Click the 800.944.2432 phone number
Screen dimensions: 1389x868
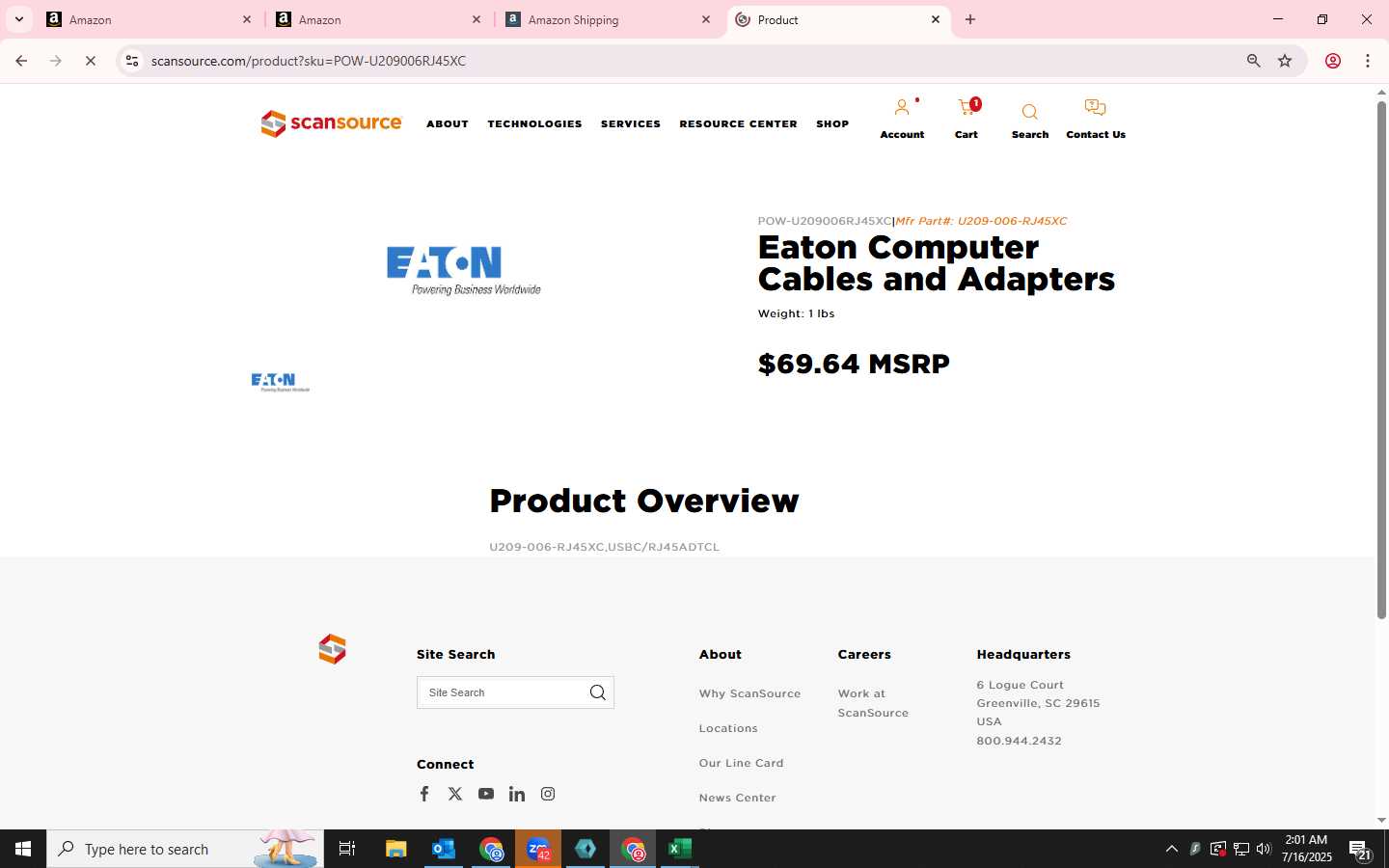[x=1019, y=741]
